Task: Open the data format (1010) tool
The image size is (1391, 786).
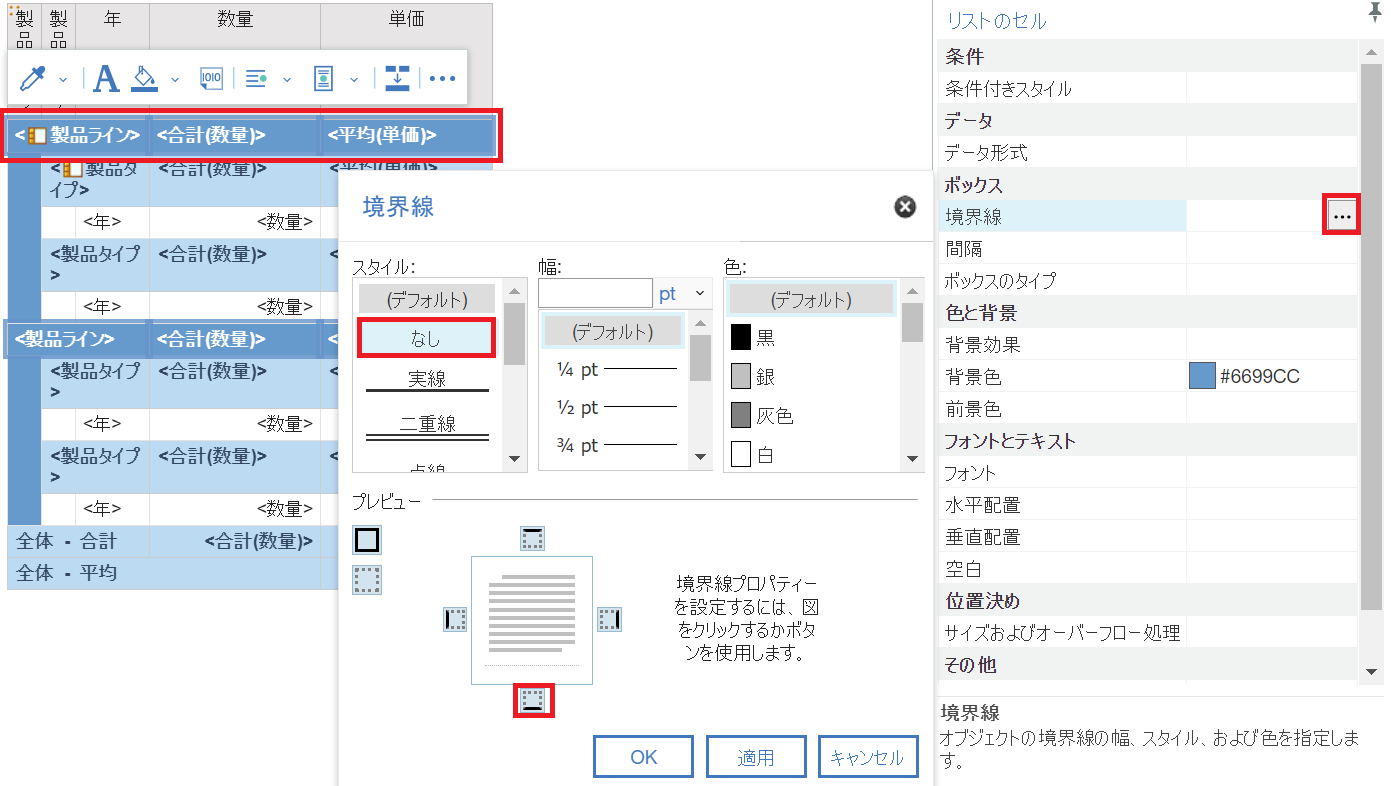Action: pos(211,78)
